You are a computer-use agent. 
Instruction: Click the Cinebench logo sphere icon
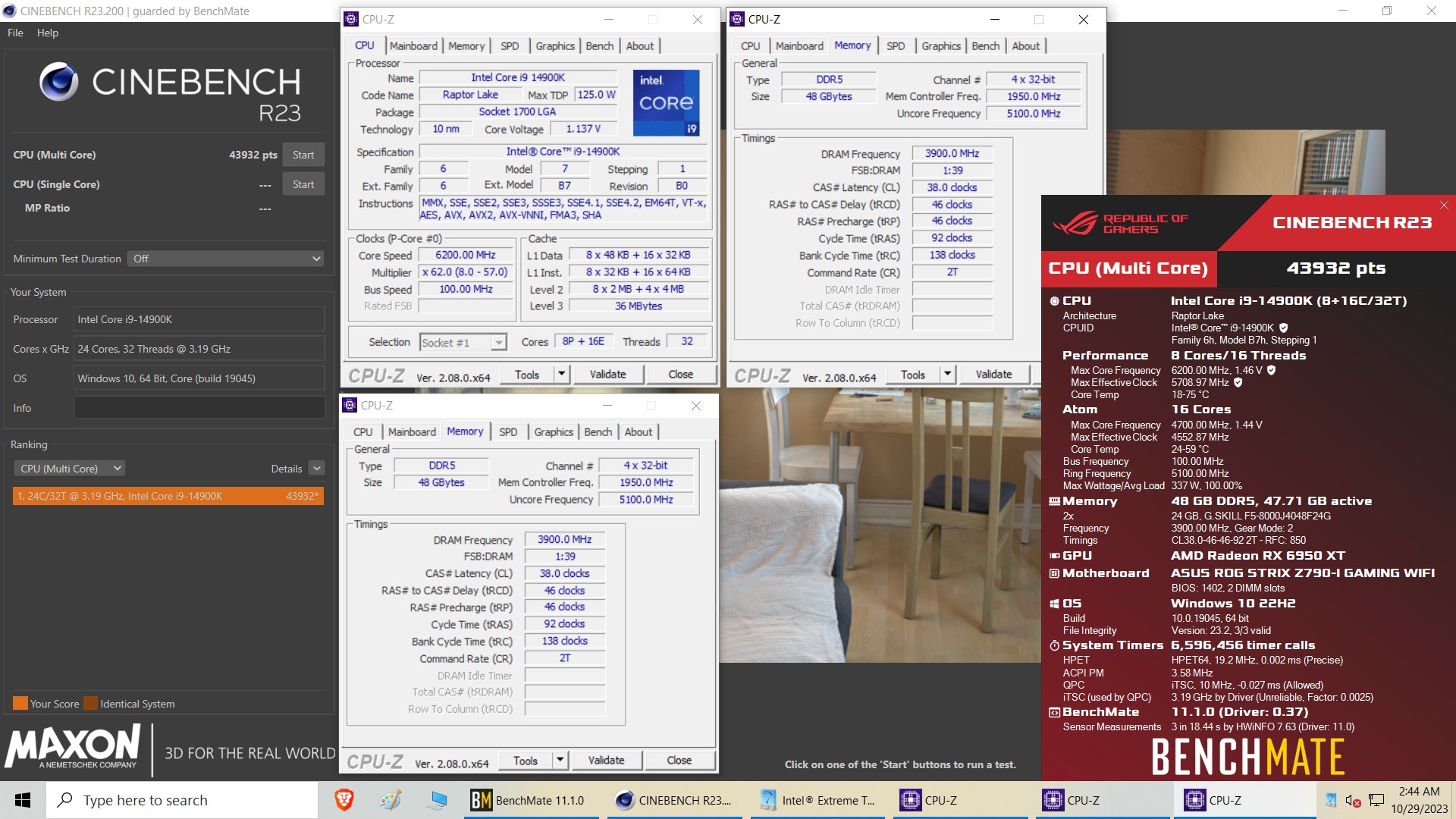tap(59, 81)
